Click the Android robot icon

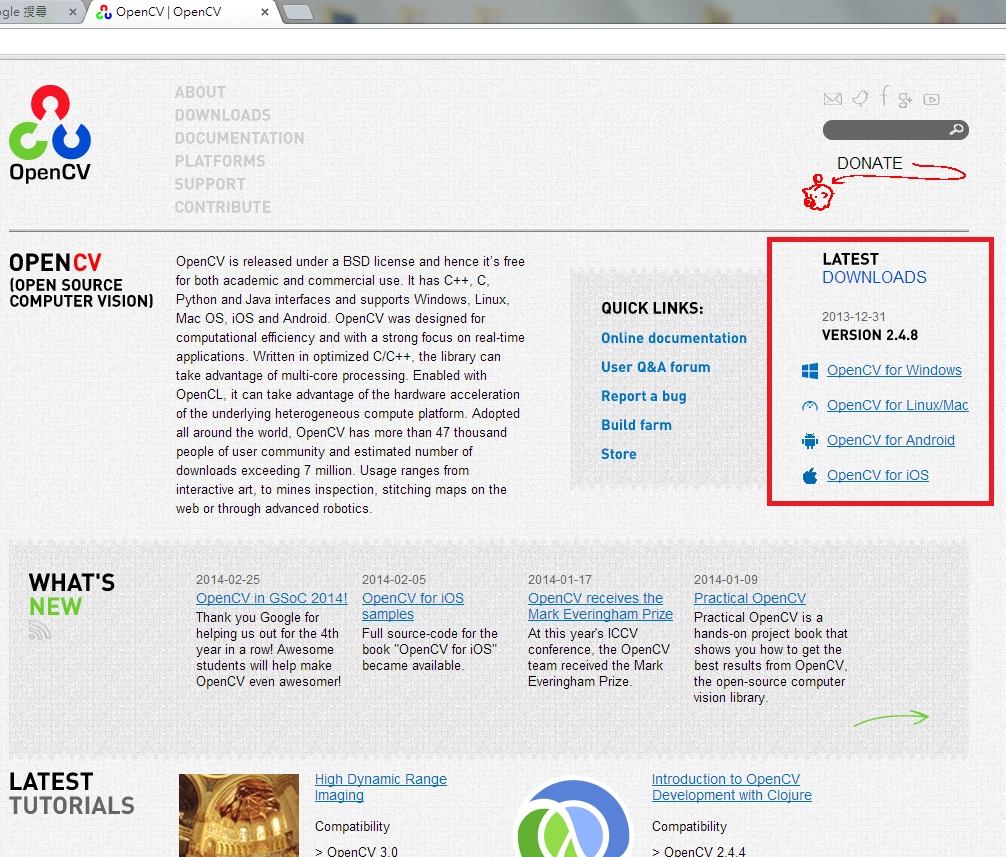(x=810, y=441)
